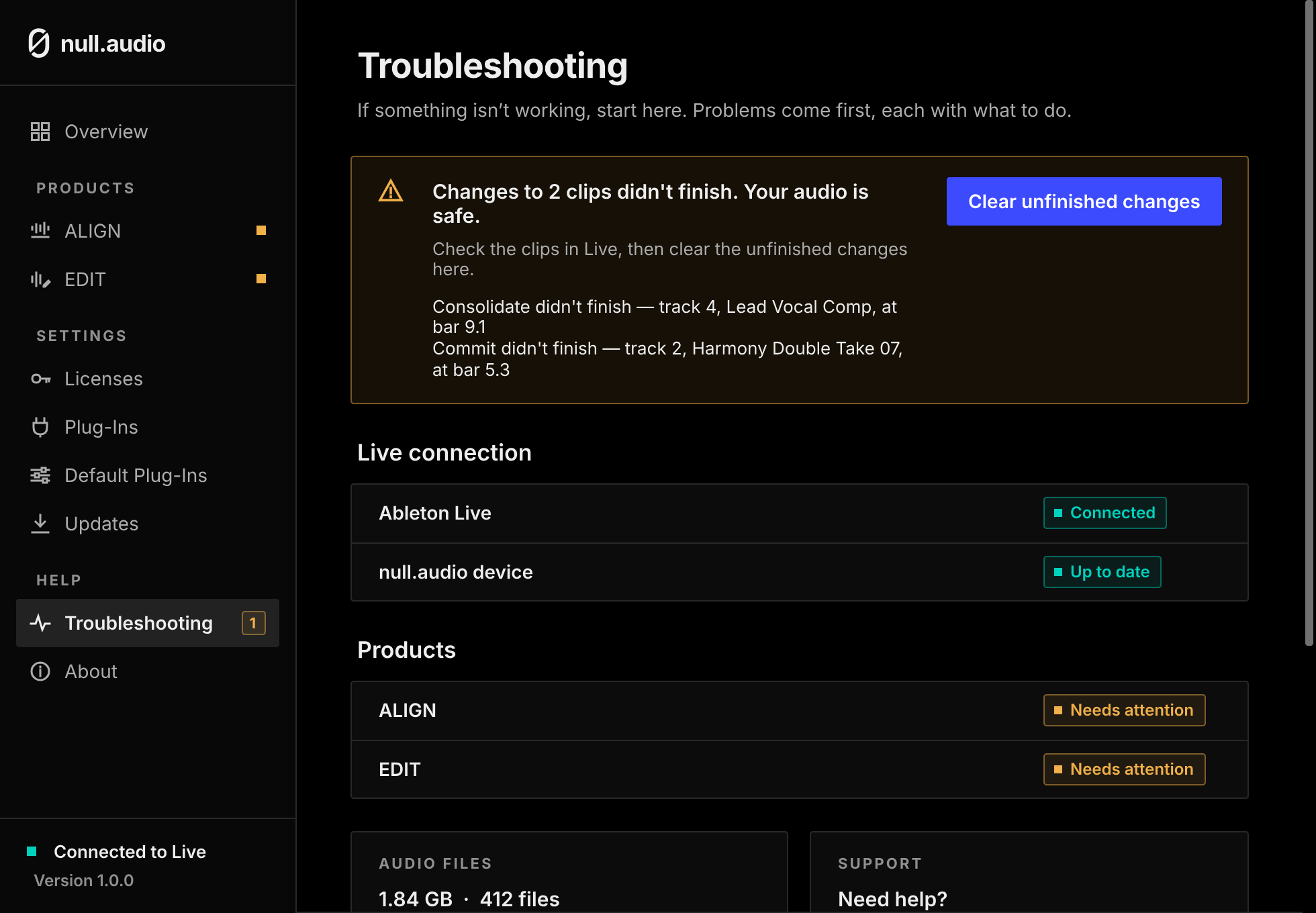Click the Licenses key icon

click(x=40, y=379)
